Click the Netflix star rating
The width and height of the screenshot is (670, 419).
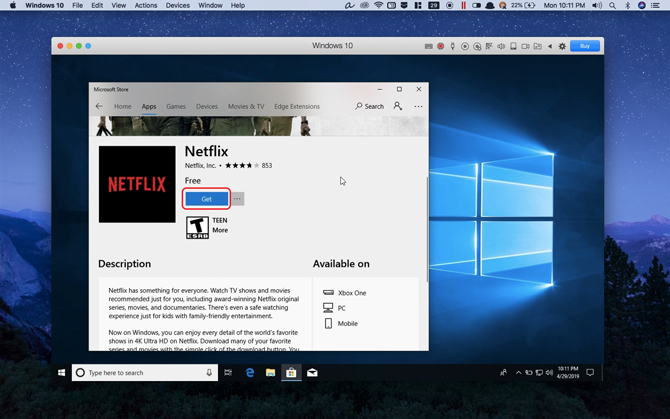[x=242, y=165]
